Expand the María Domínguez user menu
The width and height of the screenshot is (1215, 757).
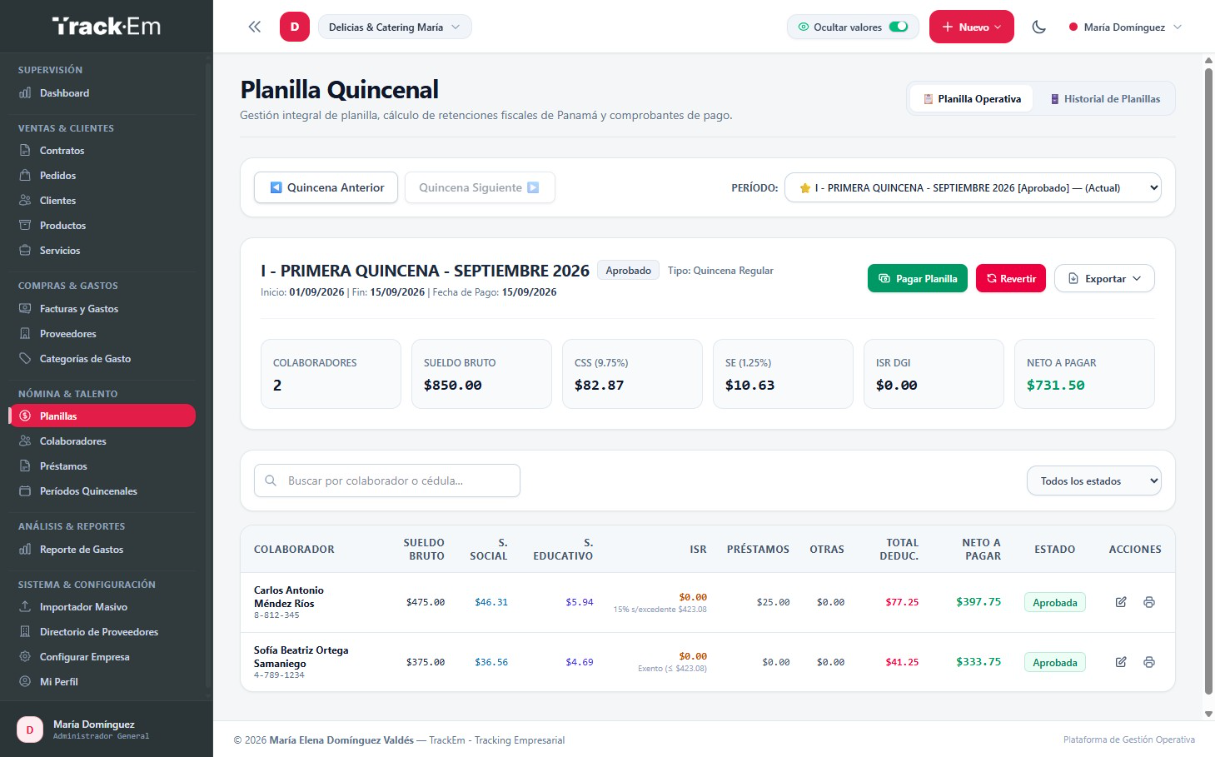(x=1125, y=27)
